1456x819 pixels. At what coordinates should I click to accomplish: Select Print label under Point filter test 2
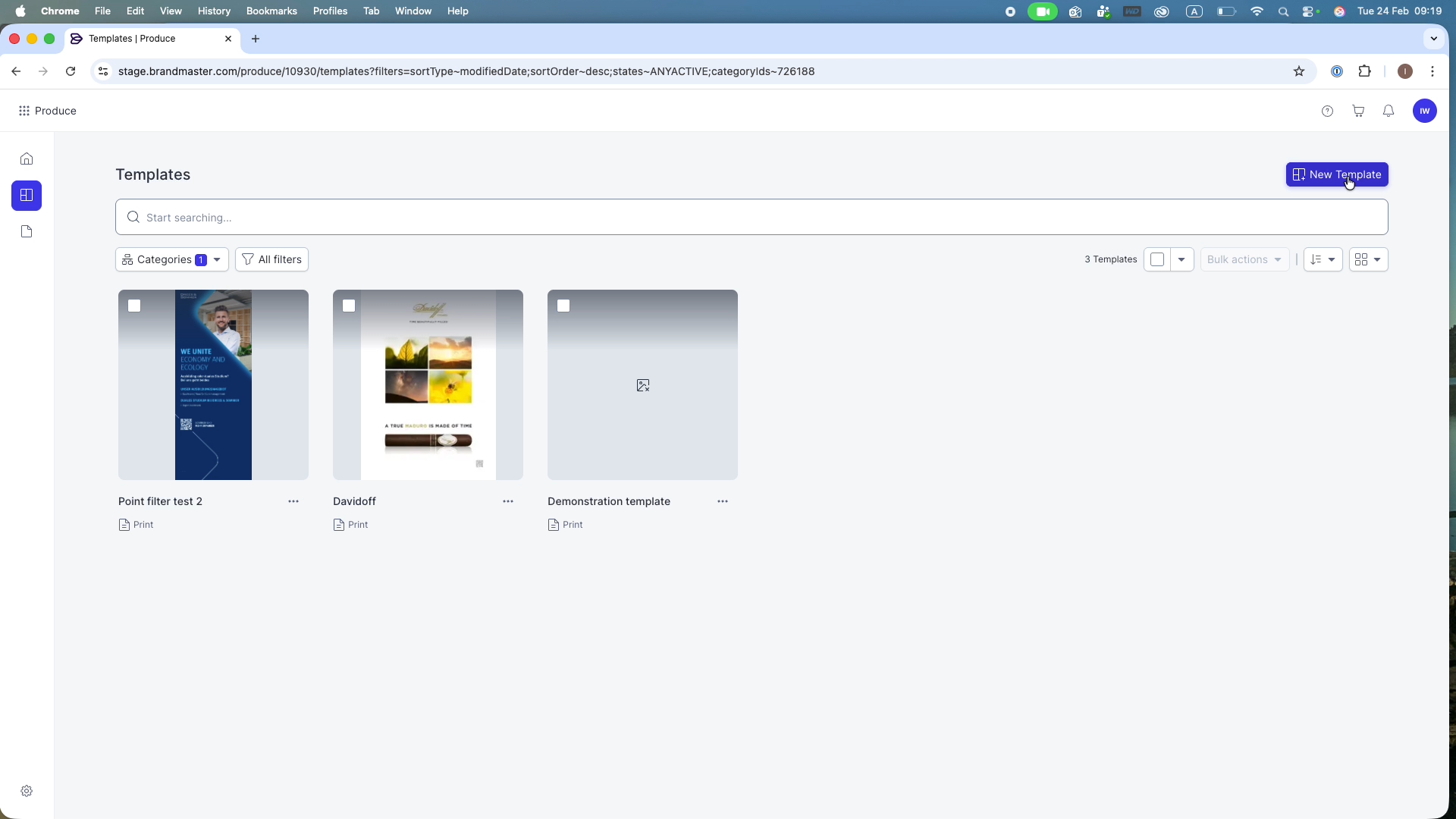click(x=143, y=525)
